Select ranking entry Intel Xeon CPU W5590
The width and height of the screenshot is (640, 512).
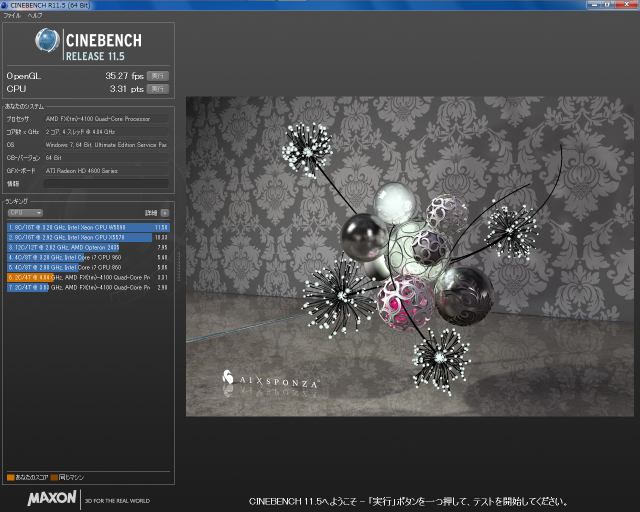tap(88, 227)
